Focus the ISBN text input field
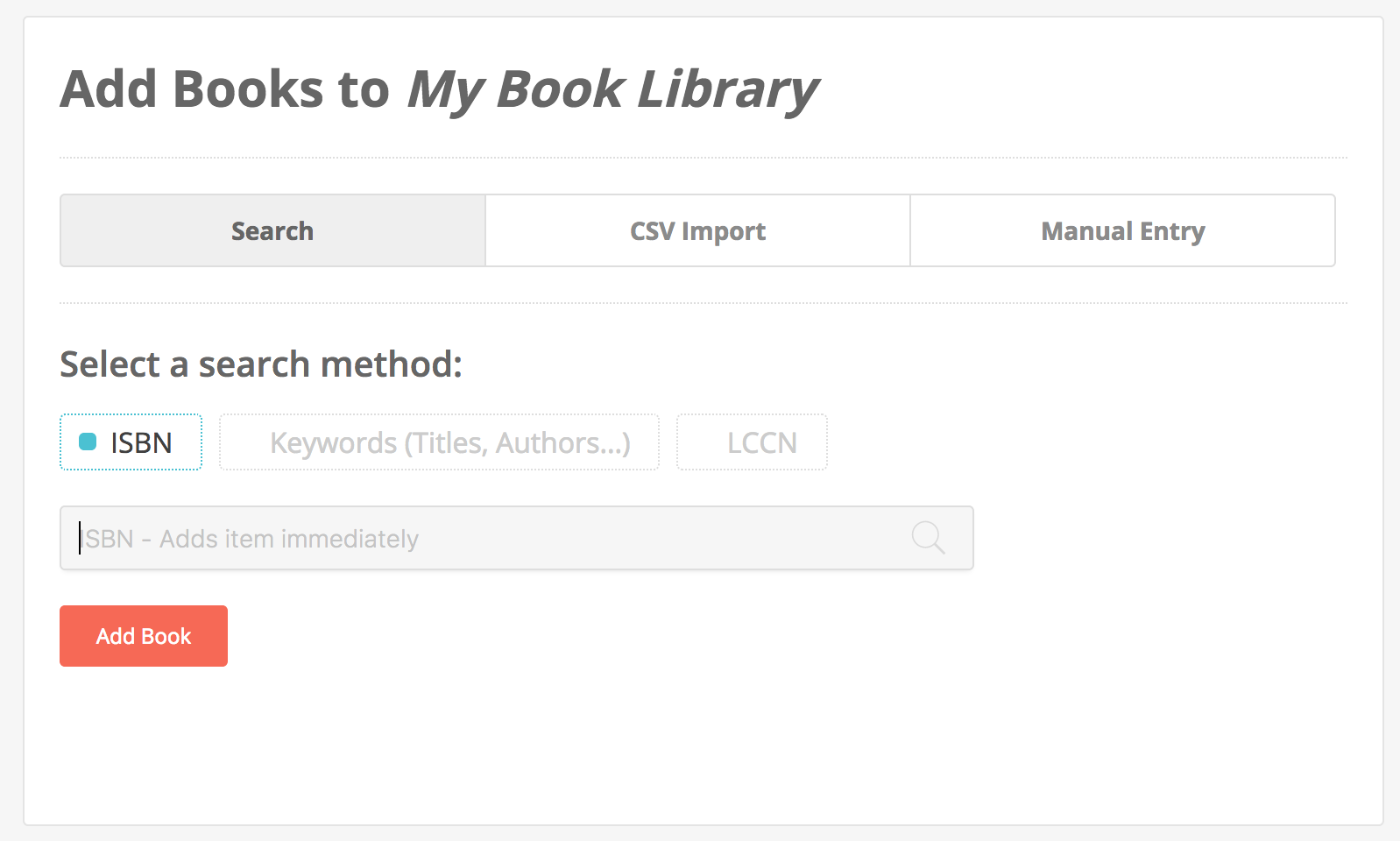 (x=491, y=538)
